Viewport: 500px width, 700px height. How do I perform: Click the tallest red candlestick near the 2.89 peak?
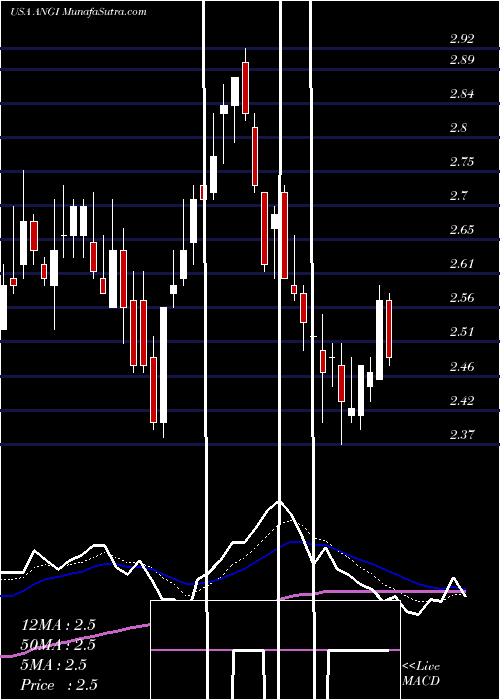coord(246,88)
